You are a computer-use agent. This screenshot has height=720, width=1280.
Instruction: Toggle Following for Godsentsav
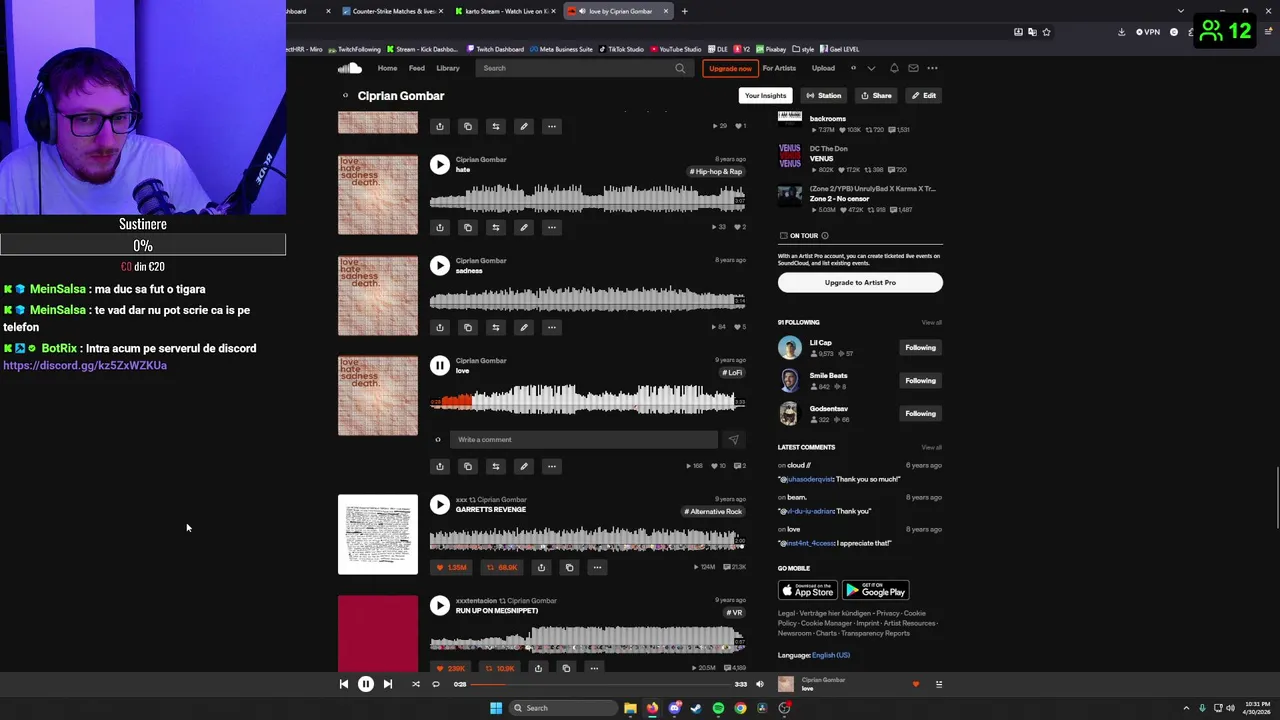click(920, 414)
